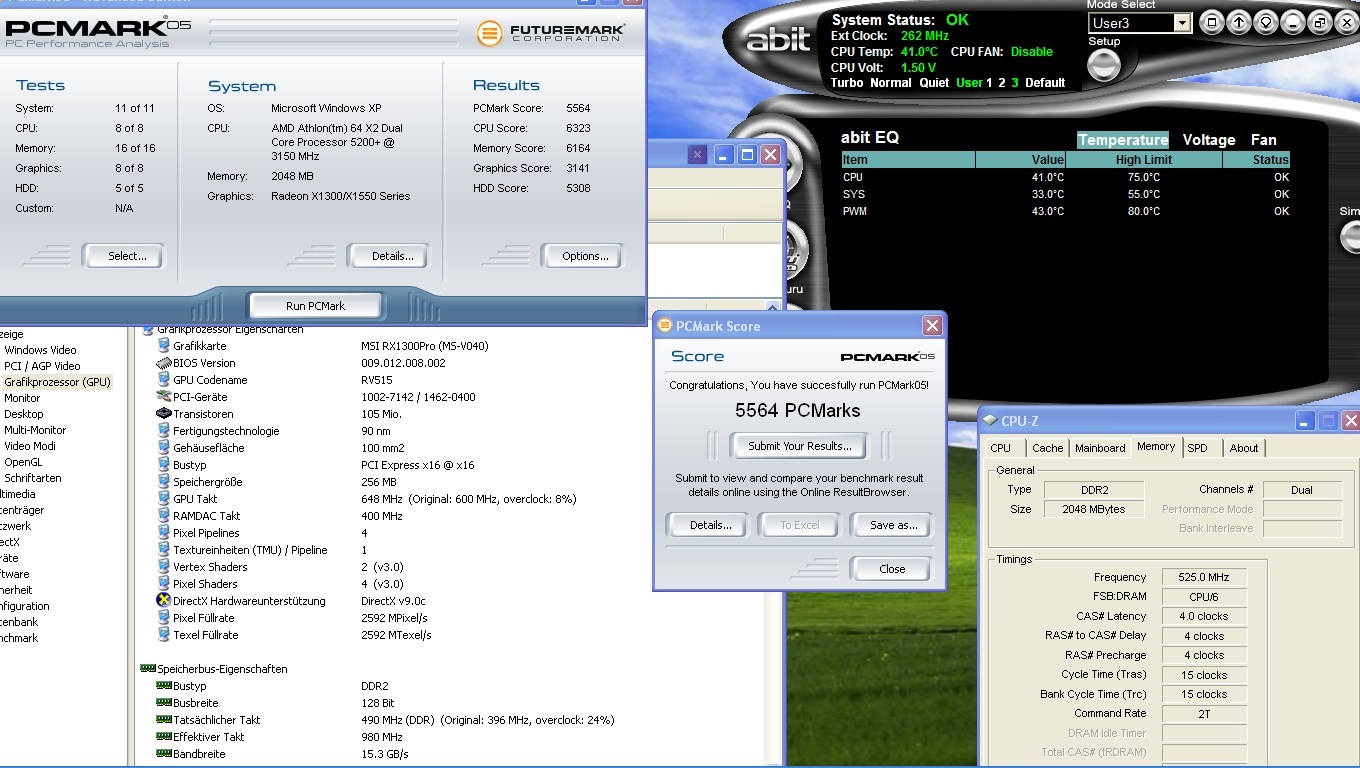Select the Default abit mode
1360x768 pixels.
click(x=1045, y=83)
